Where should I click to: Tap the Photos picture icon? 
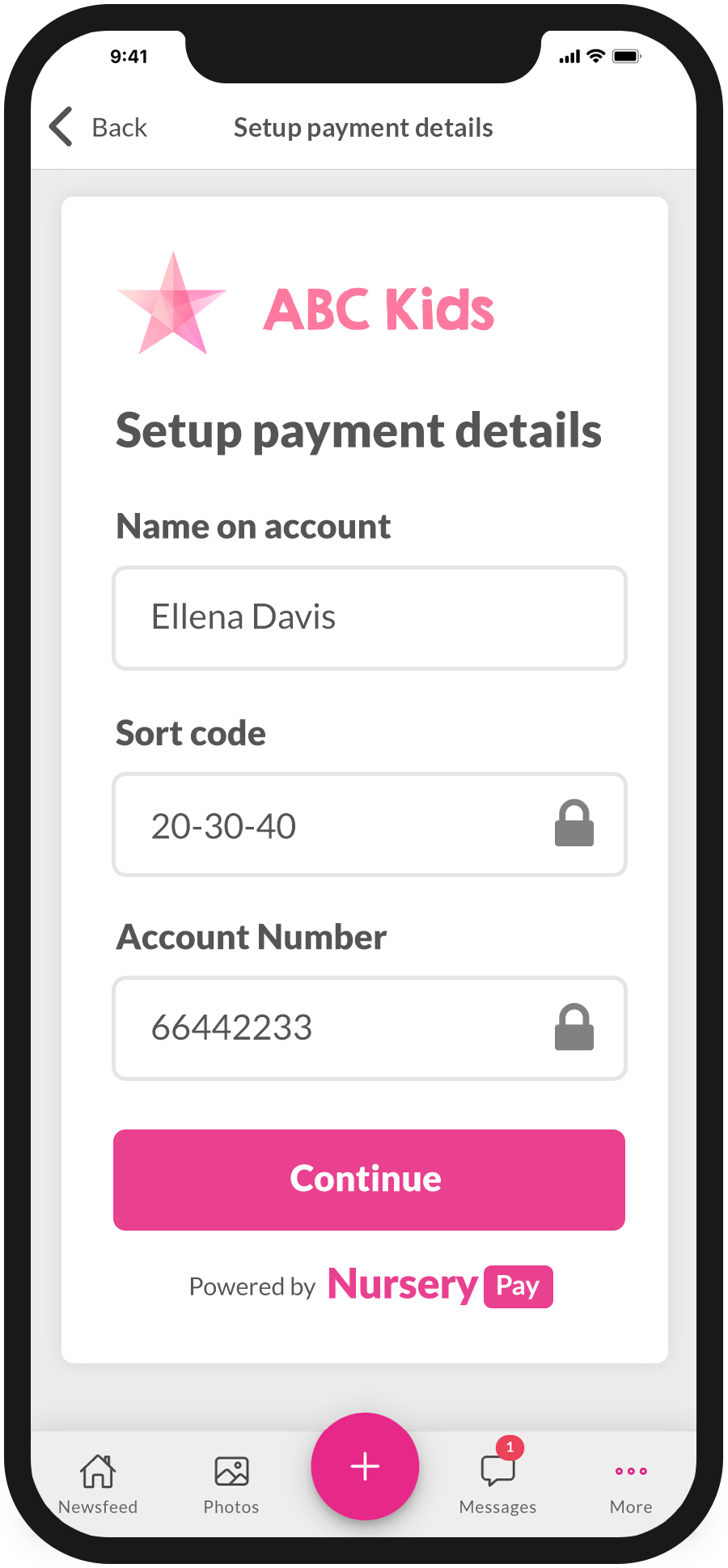(231, 1471)
